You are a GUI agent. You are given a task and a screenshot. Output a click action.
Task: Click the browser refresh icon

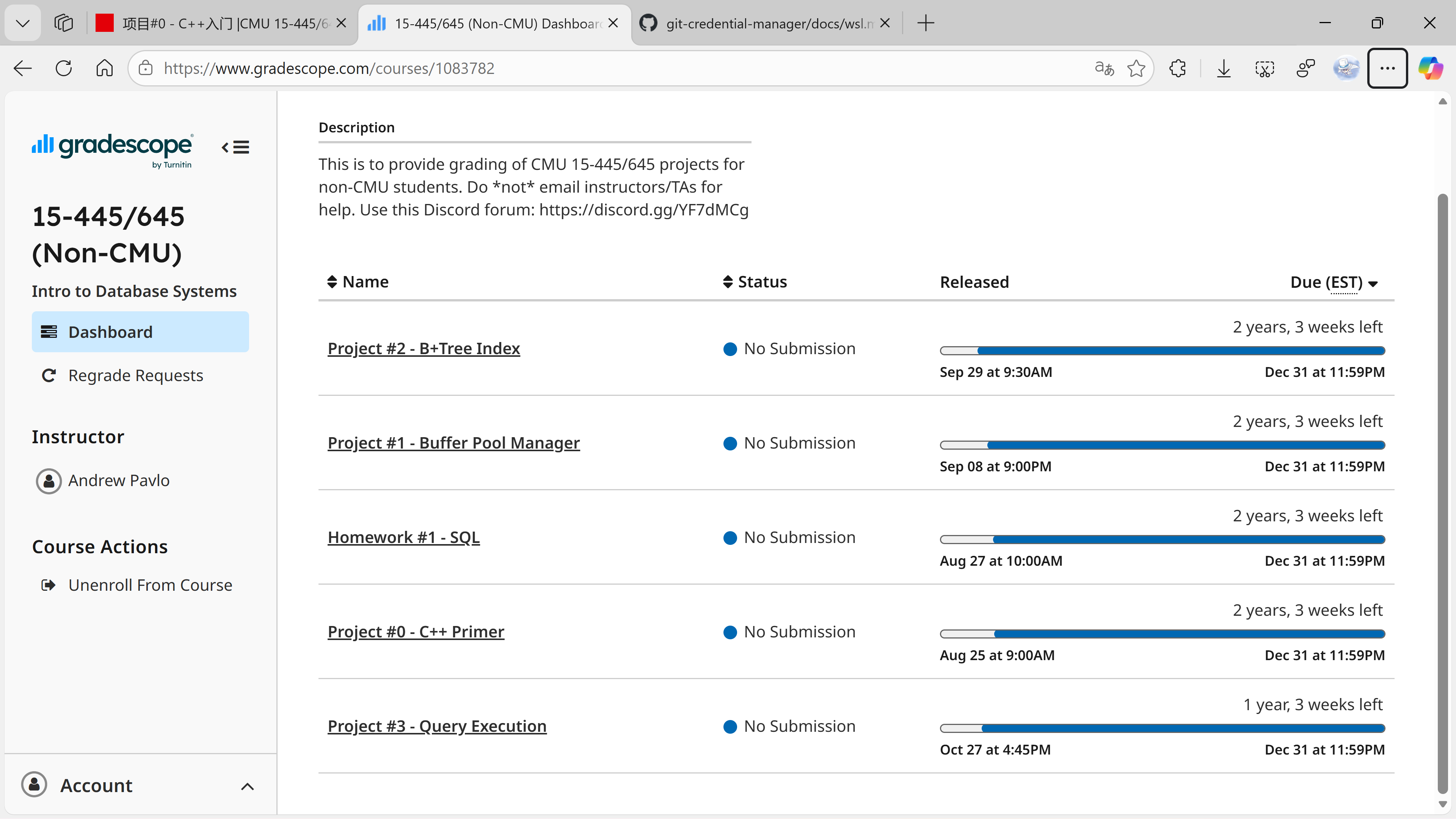[64, 68]
